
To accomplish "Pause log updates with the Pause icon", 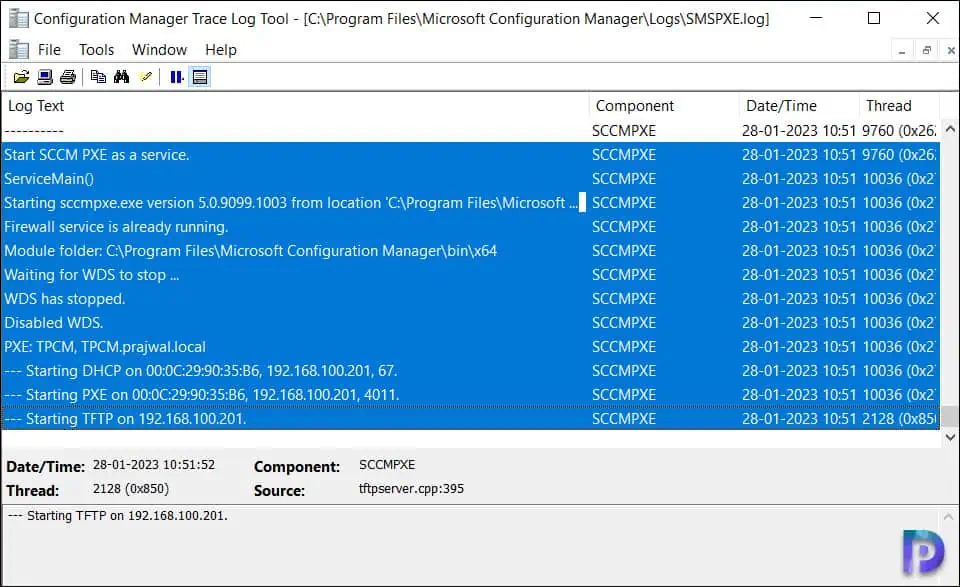I will (x=176, y=77).
